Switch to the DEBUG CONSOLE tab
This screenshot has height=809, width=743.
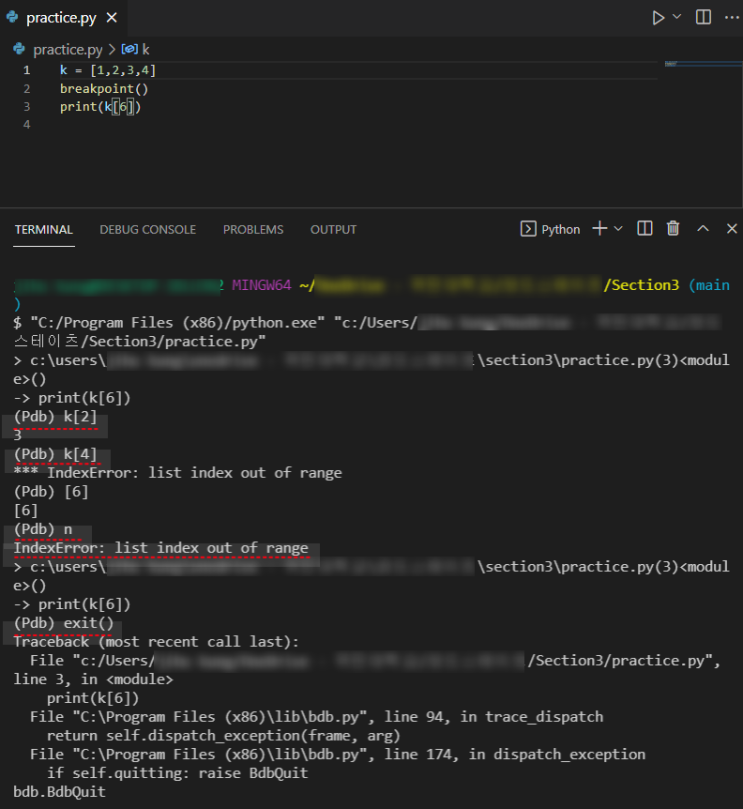[x=148, y=230]
